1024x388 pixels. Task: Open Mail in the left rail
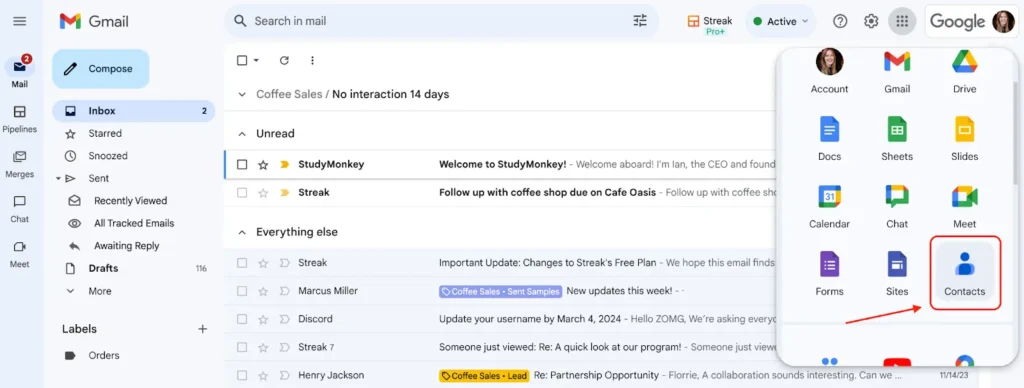point(20,72)
